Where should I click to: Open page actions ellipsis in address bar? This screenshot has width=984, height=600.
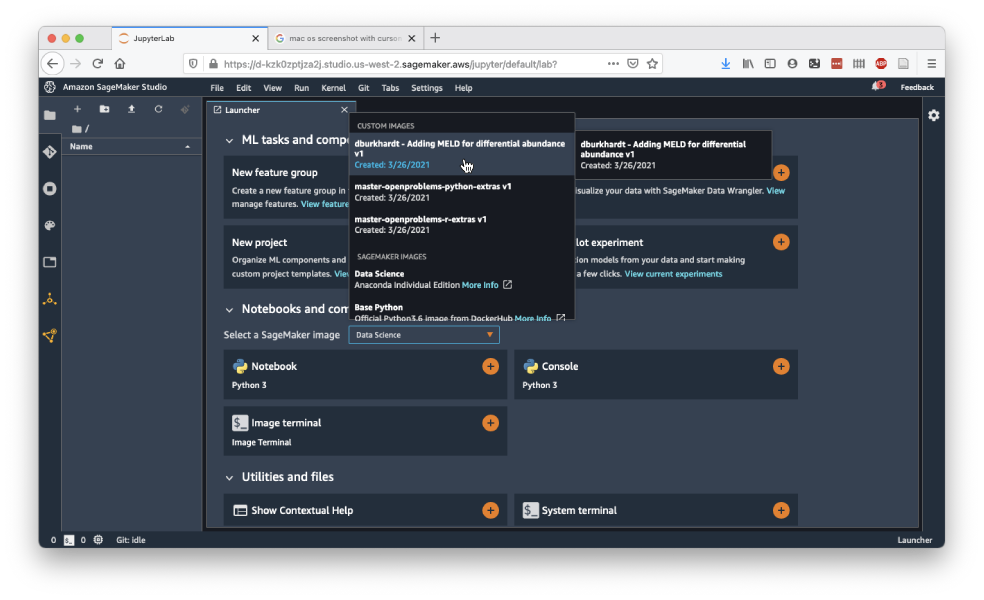click(613, 63)
